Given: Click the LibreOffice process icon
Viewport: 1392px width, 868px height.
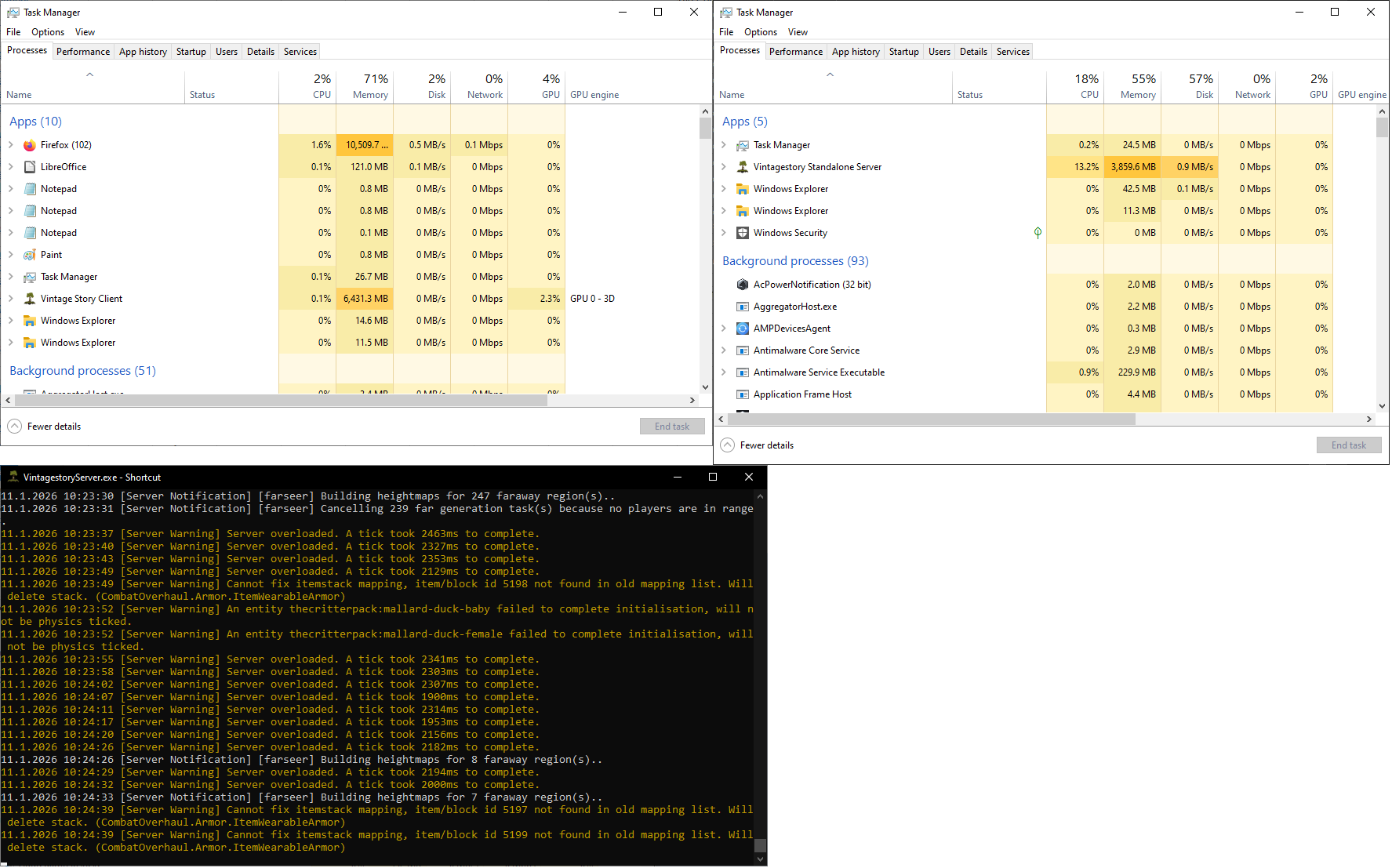Looking at the screenshot, I should coord(30,167).
